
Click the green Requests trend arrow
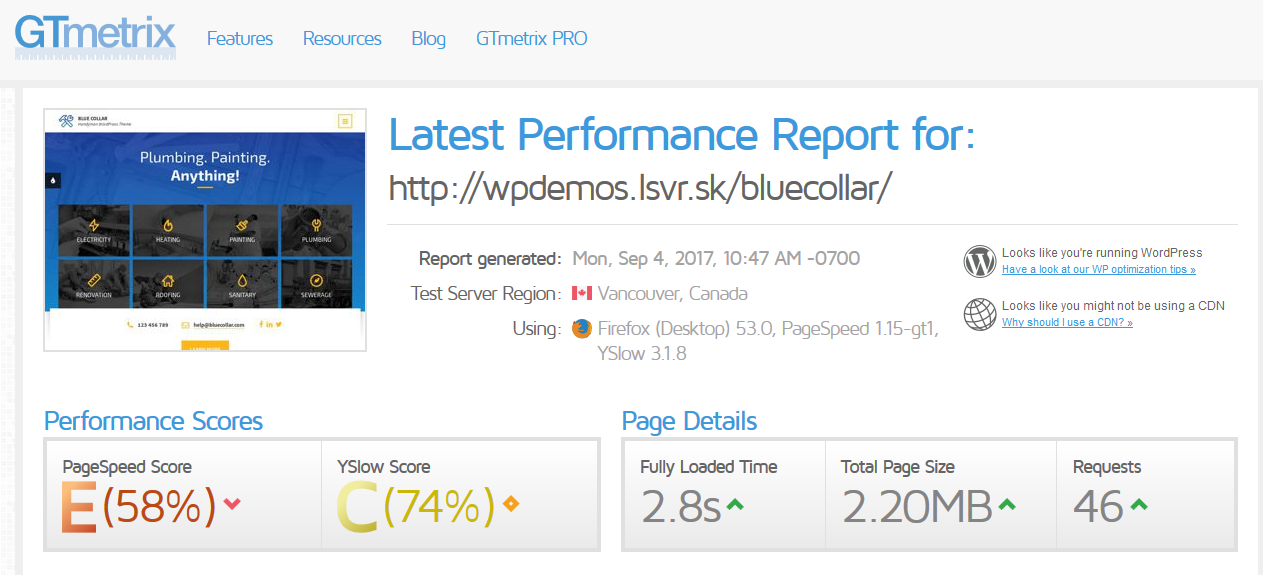[x=1138, y=505]
